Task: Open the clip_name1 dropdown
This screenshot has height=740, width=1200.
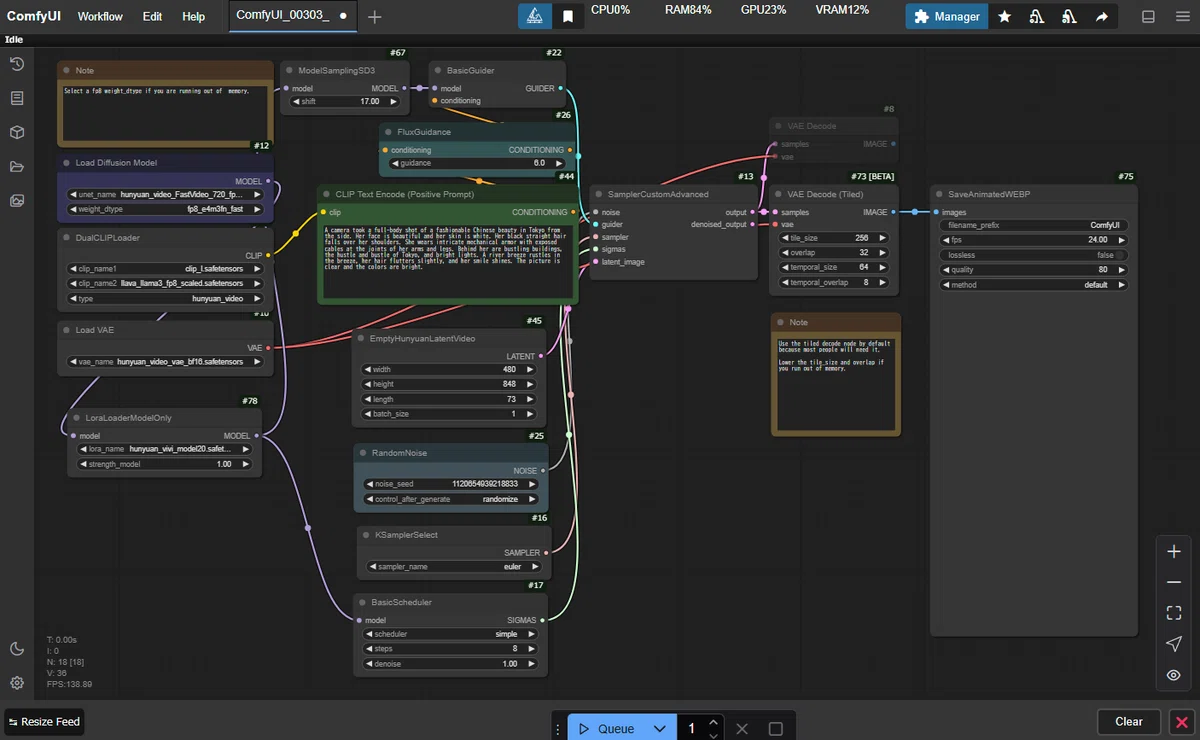Action: point(166,269)
